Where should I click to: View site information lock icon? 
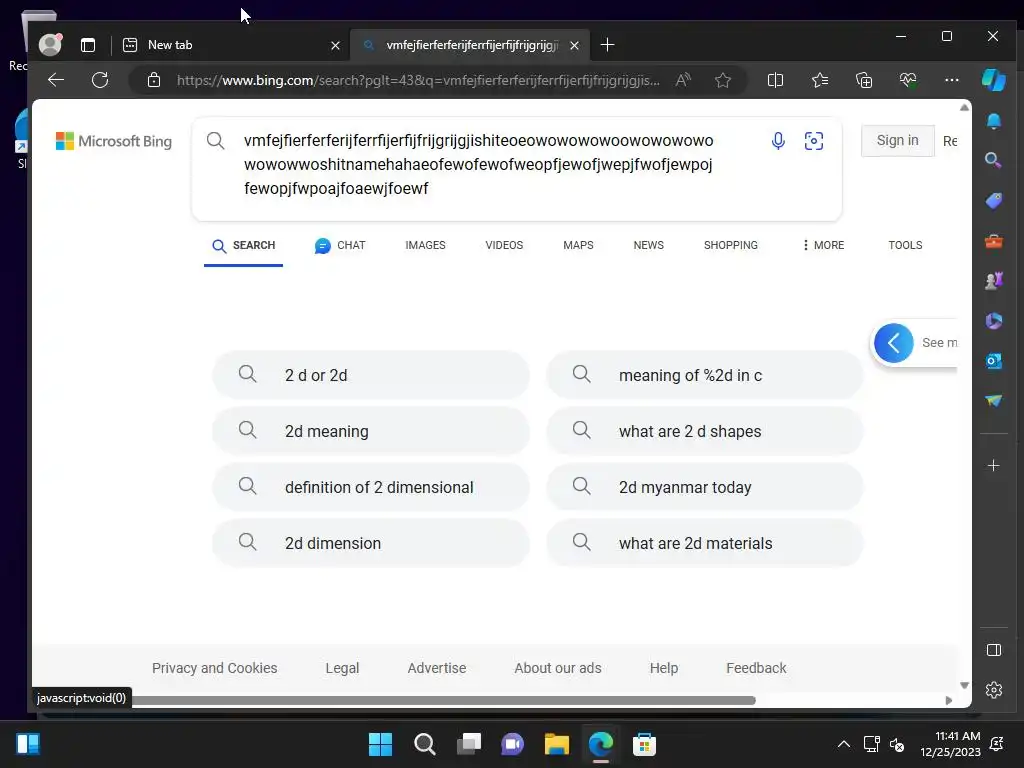click(154, 80)
